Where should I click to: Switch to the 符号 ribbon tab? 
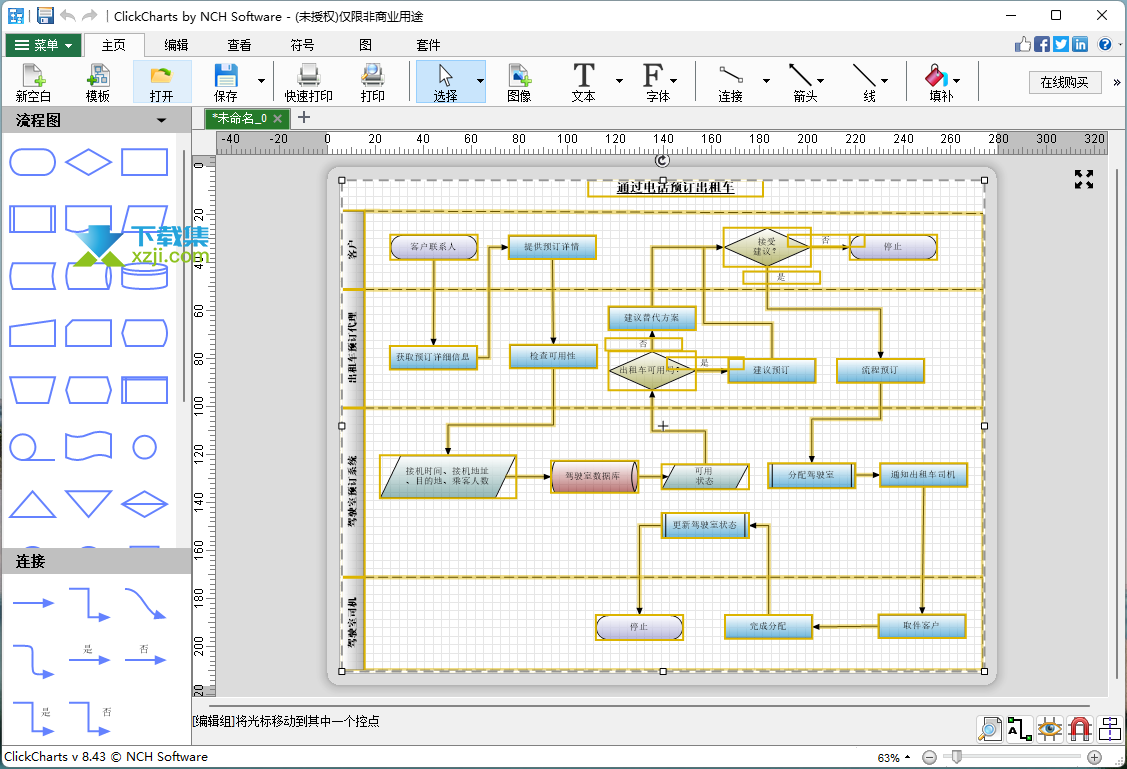[x=303, y=45]
